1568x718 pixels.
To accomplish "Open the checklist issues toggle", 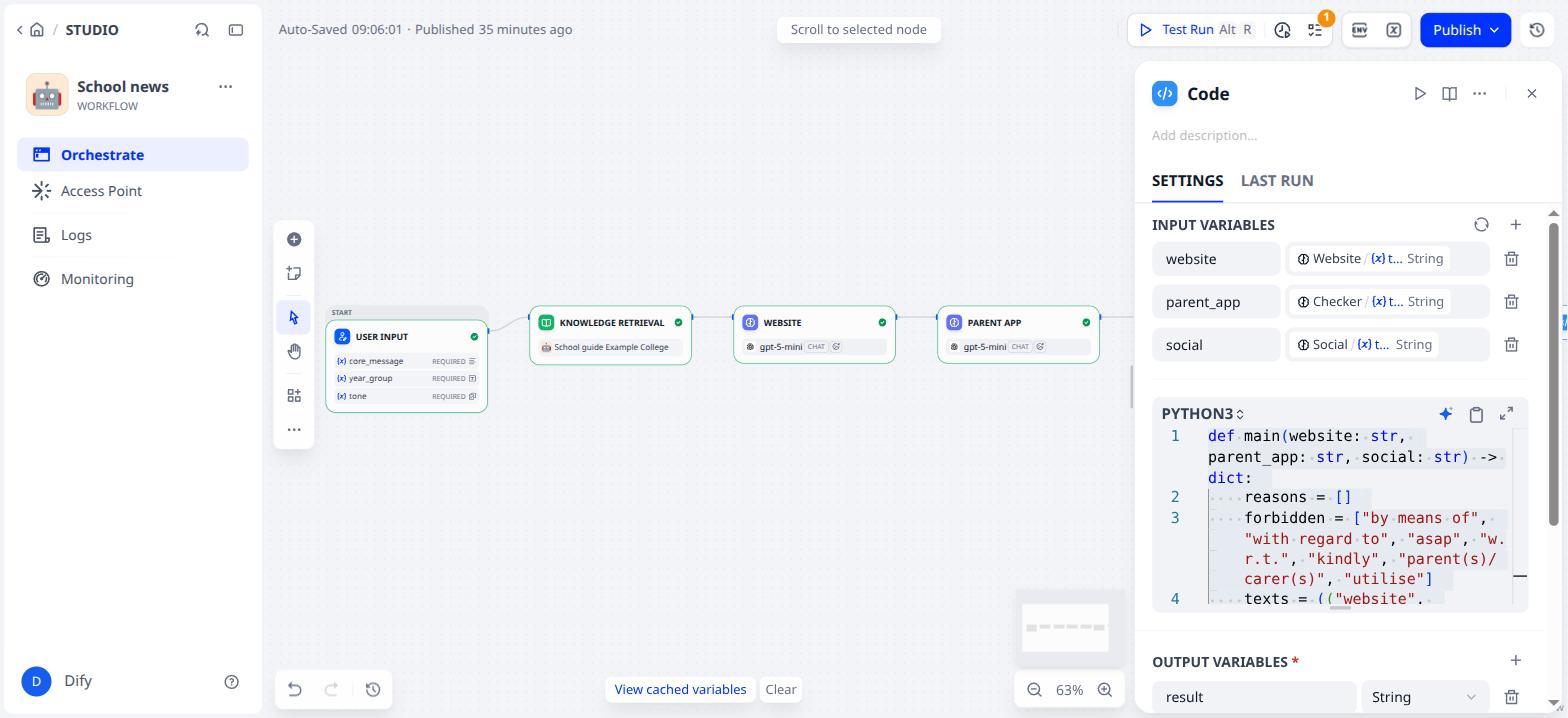I will [x=1316, y=30].
